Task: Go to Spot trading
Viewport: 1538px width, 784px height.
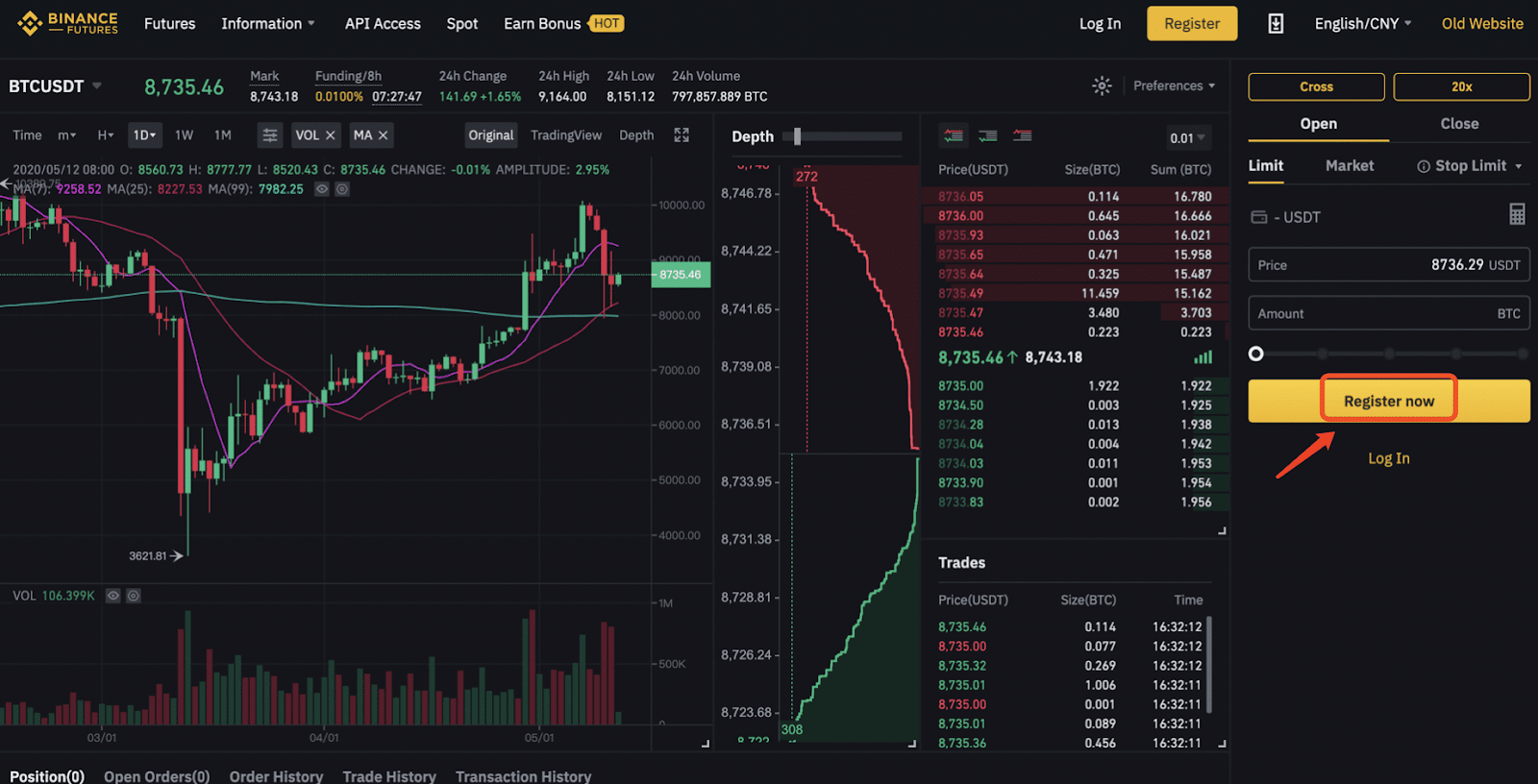Action: (461, 24)
